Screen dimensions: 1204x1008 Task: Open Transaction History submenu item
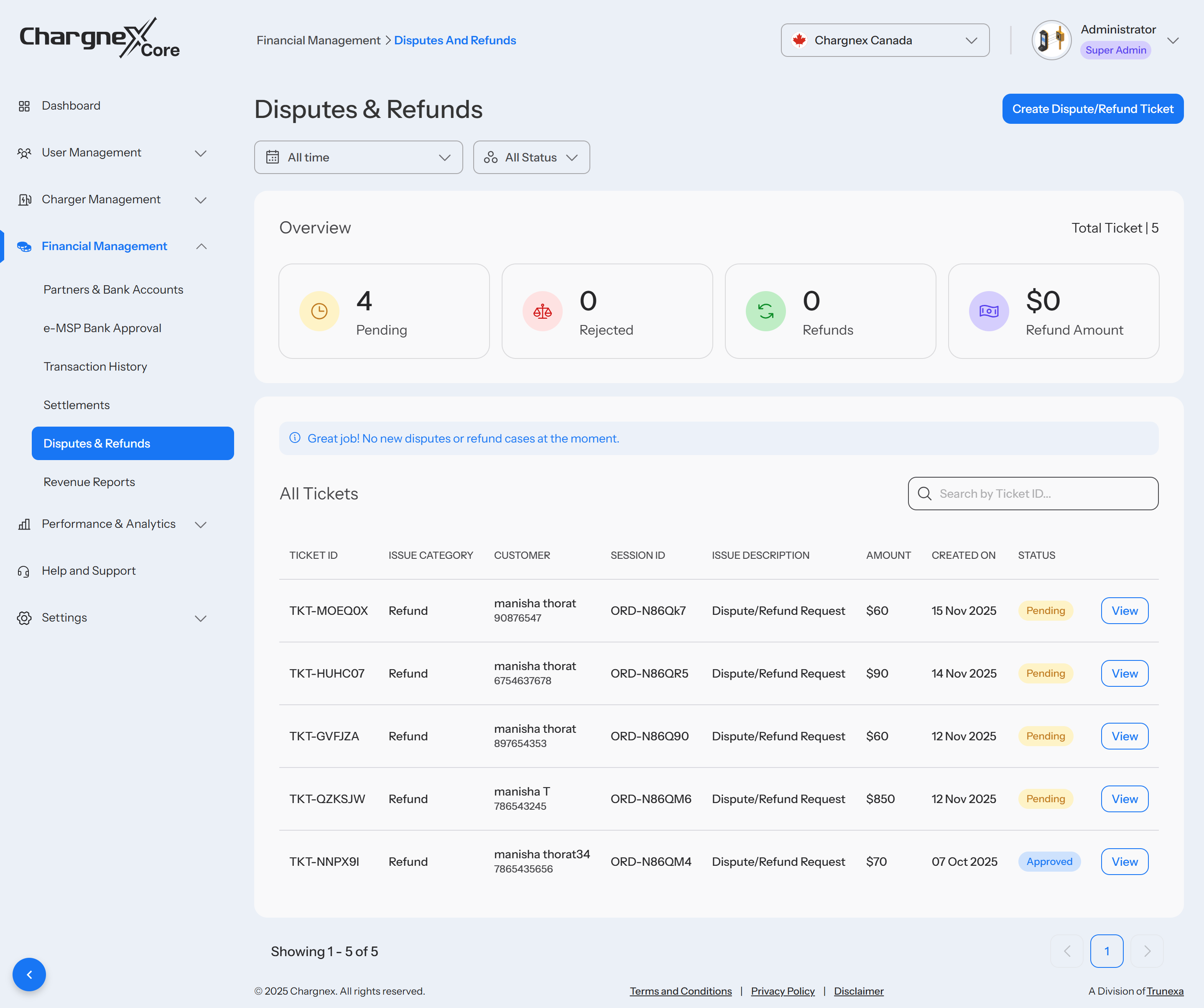[x=95, y=366]
